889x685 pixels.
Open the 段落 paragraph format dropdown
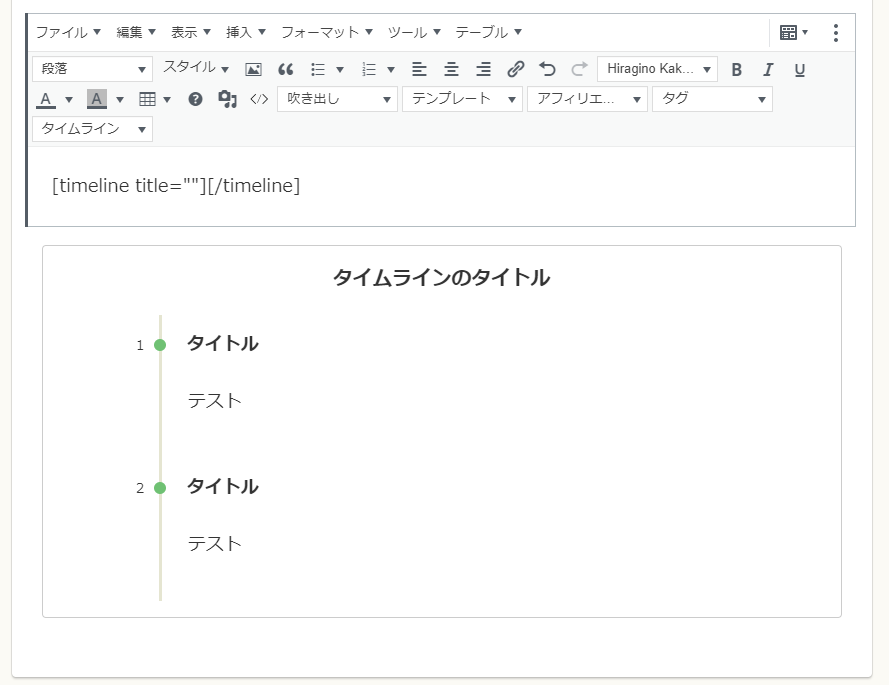pos(92,69)
